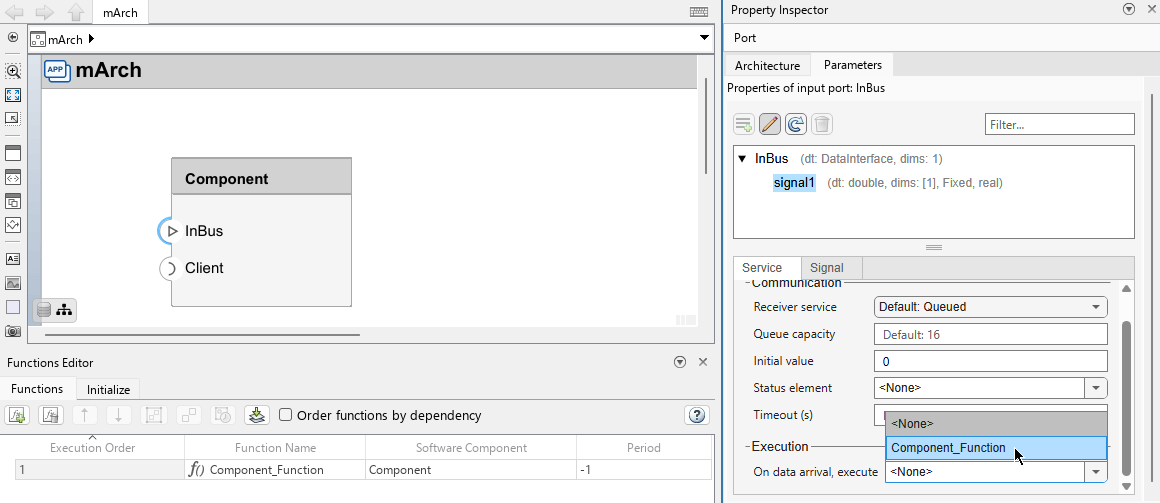Collapse the InBus tree node
The width and height of the screenshot is (1160, 503).
tap(742, 158)
